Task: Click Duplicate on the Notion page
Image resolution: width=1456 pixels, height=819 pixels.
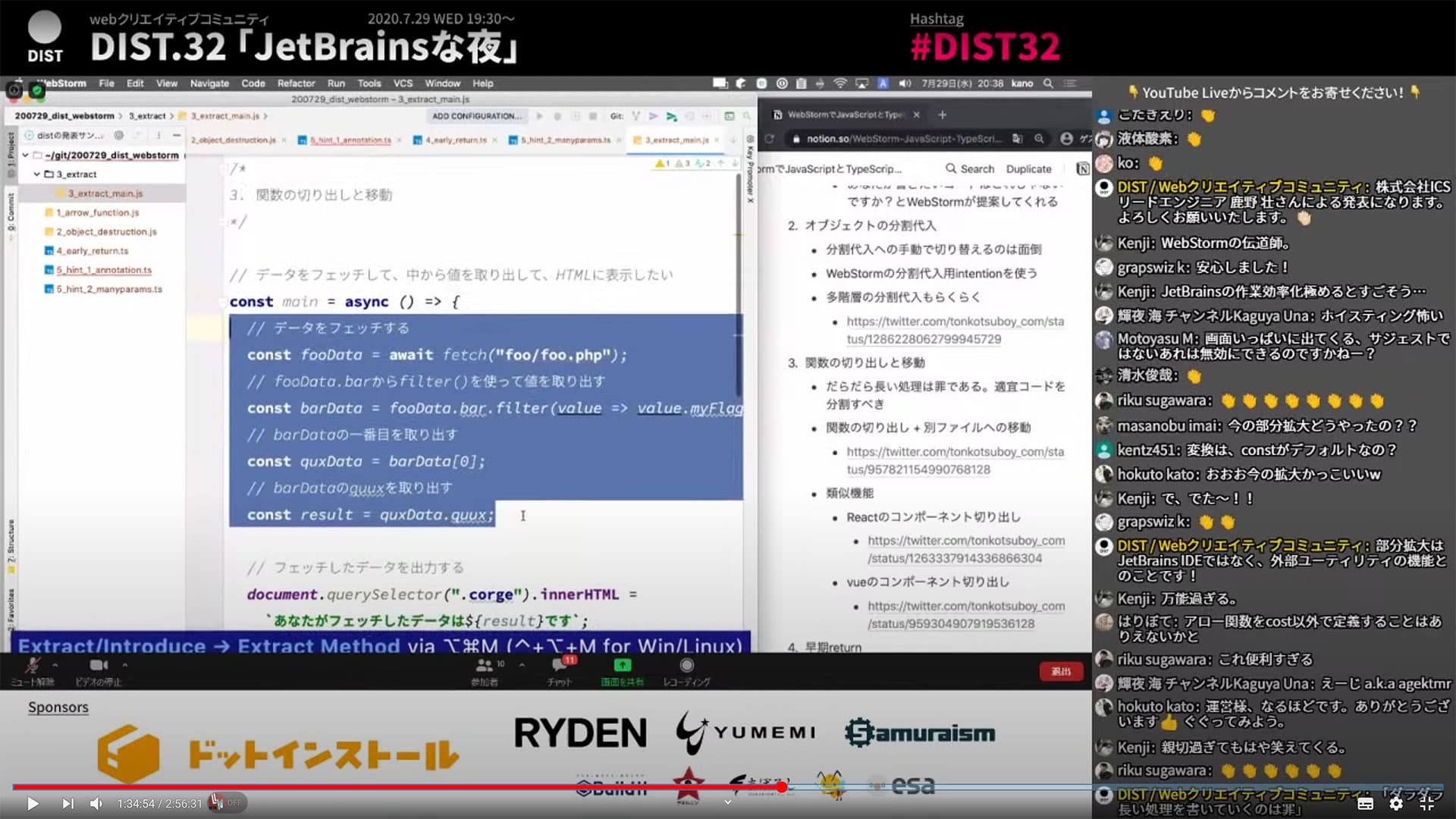Action: click(x=1028, y=168)
